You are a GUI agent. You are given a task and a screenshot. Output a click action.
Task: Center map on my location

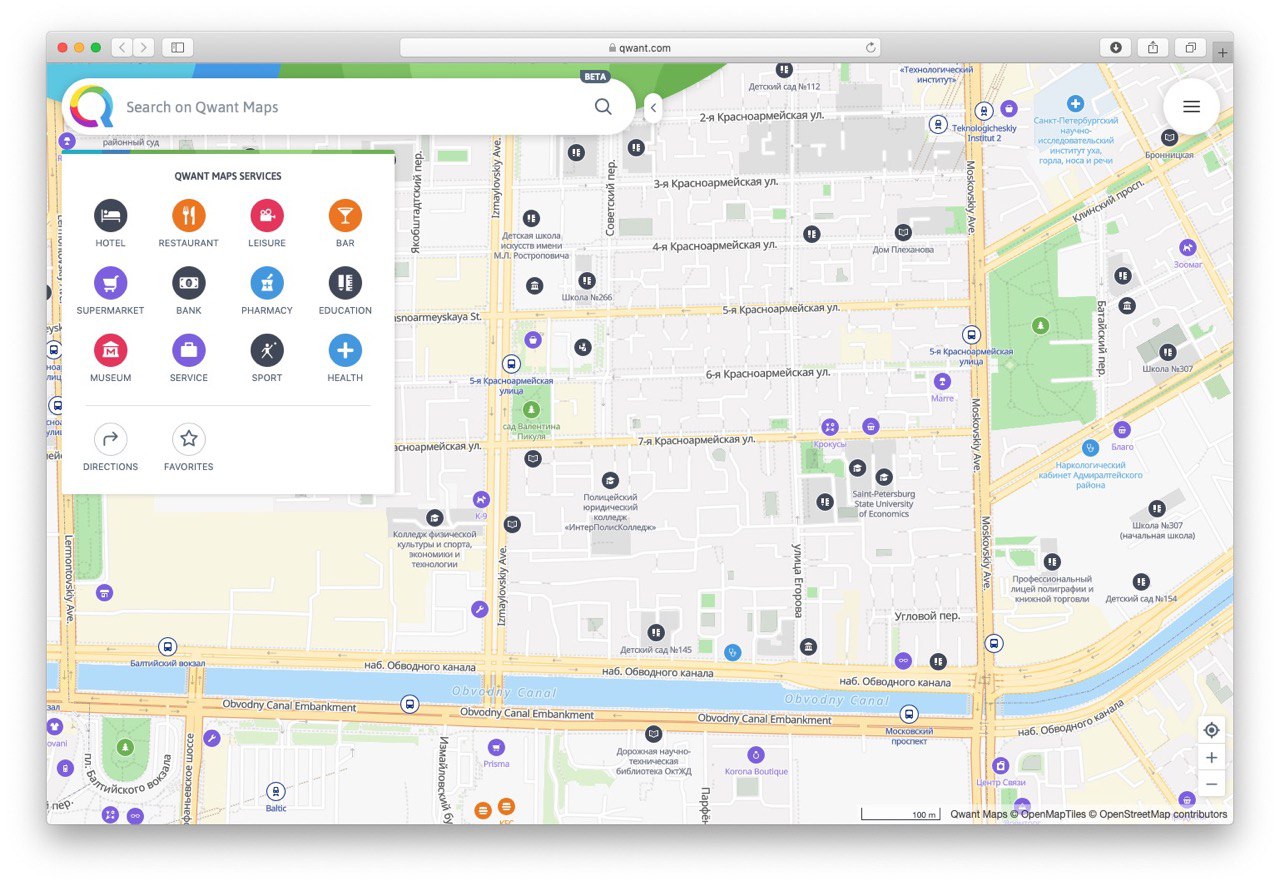[1211, 730]
